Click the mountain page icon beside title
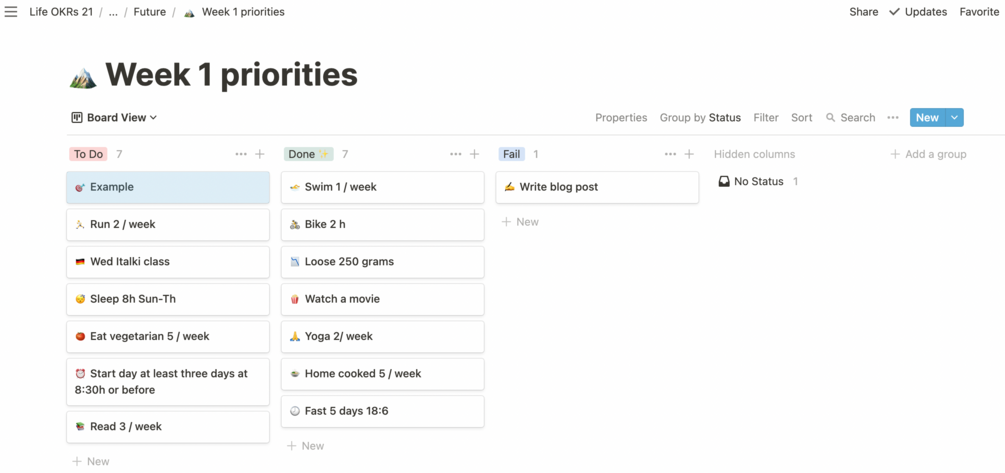 click(x=83, y=77)
